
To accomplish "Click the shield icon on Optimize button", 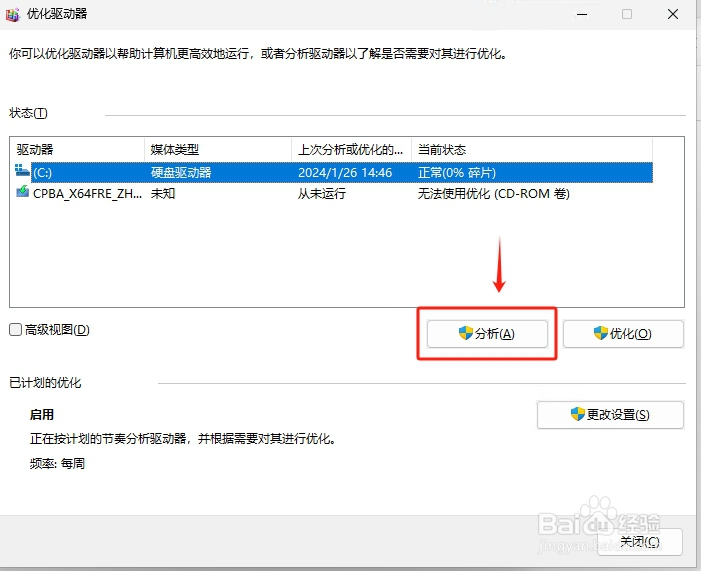I will click(x=601, y=333).
